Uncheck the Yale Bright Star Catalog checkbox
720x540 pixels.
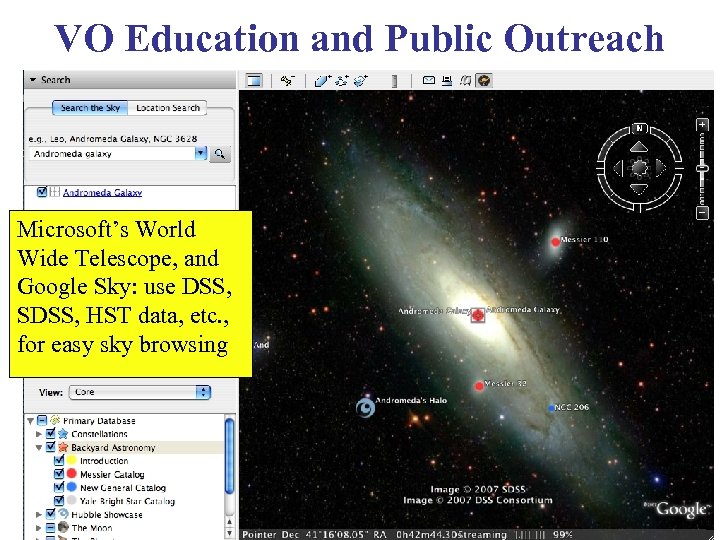(x=59, y=500)
